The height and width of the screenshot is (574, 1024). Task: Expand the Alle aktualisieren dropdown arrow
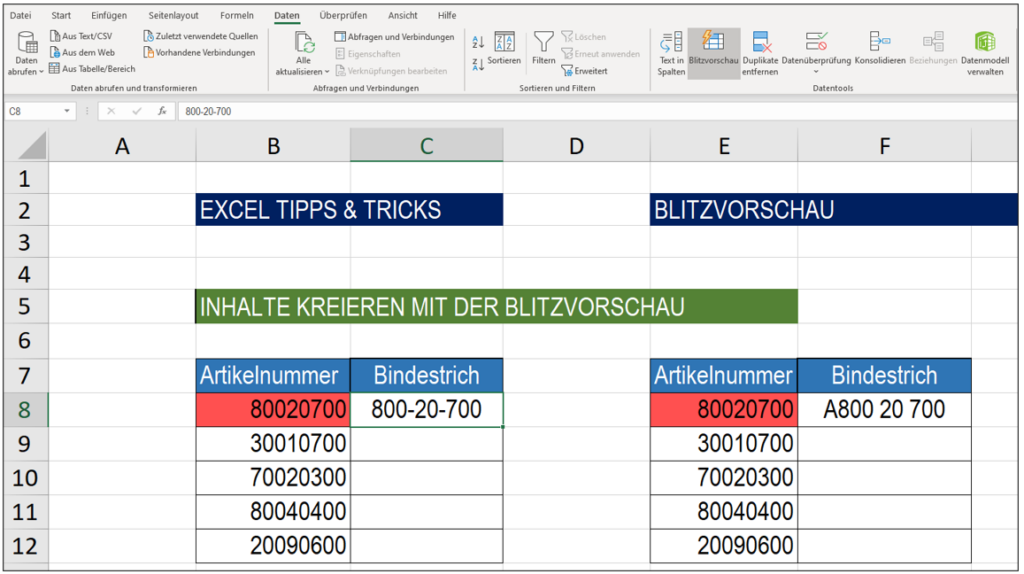tap(327, 72)
